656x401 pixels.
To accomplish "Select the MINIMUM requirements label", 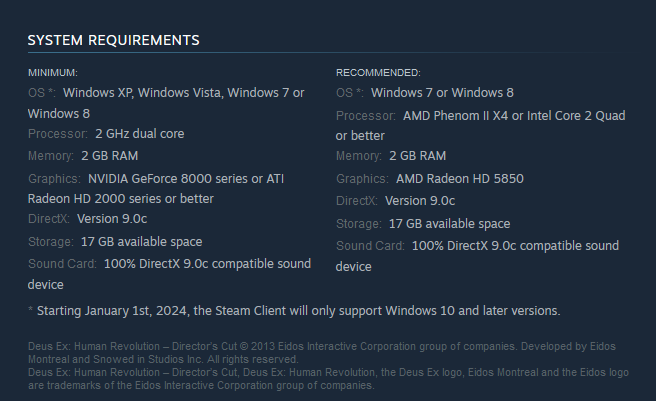I will point(53,72).
